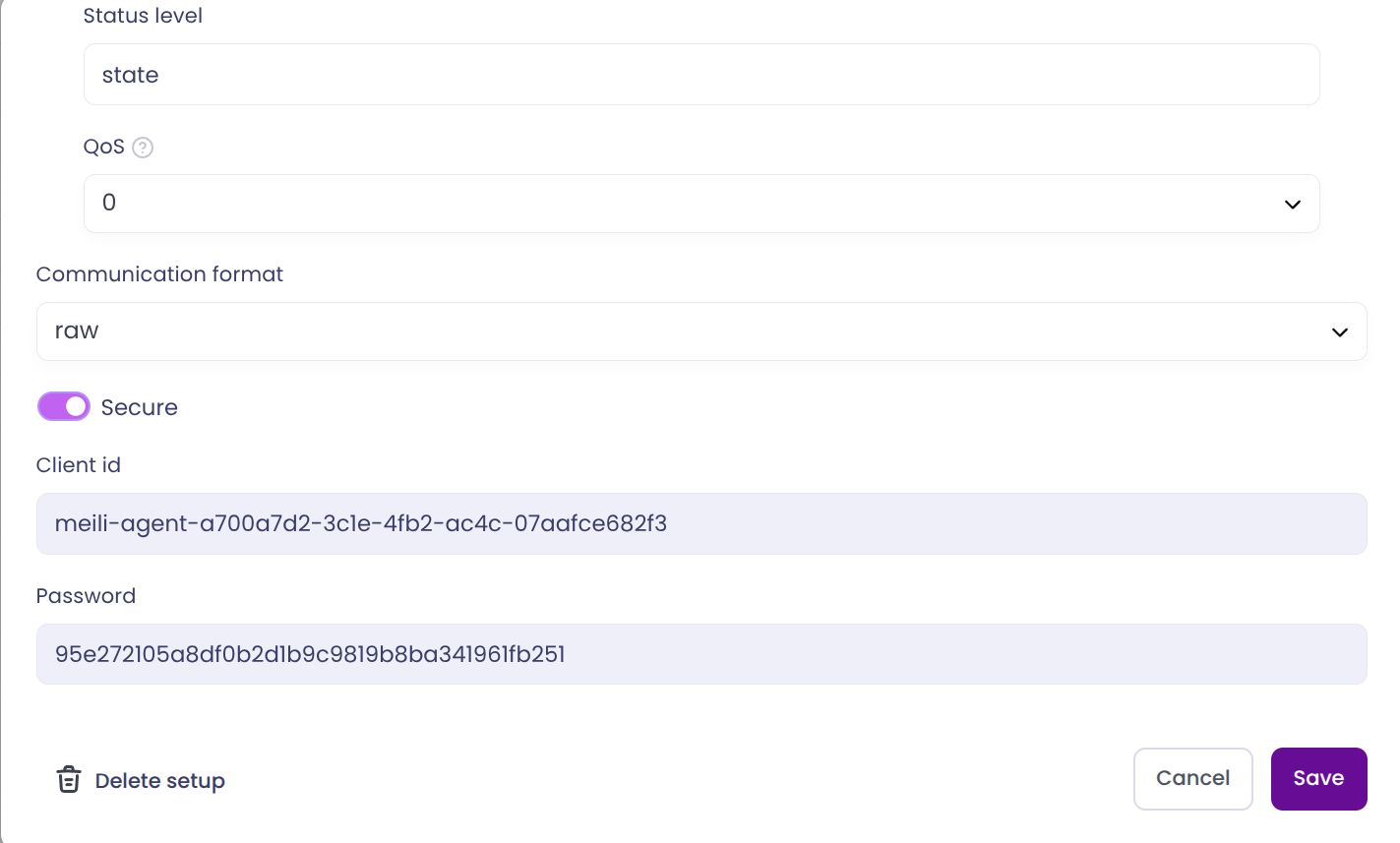Click the chevron arrow in Communication format dropdown

(1339, 332)
